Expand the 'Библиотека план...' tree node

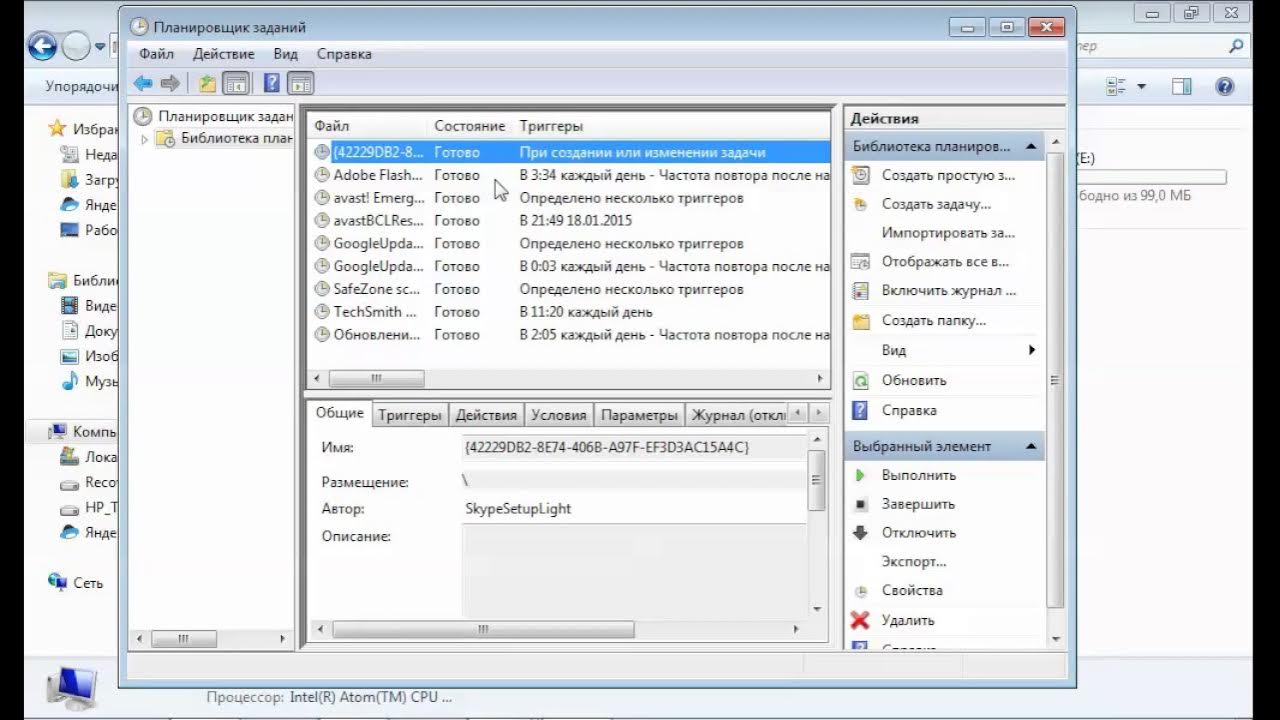pos(145,139)
